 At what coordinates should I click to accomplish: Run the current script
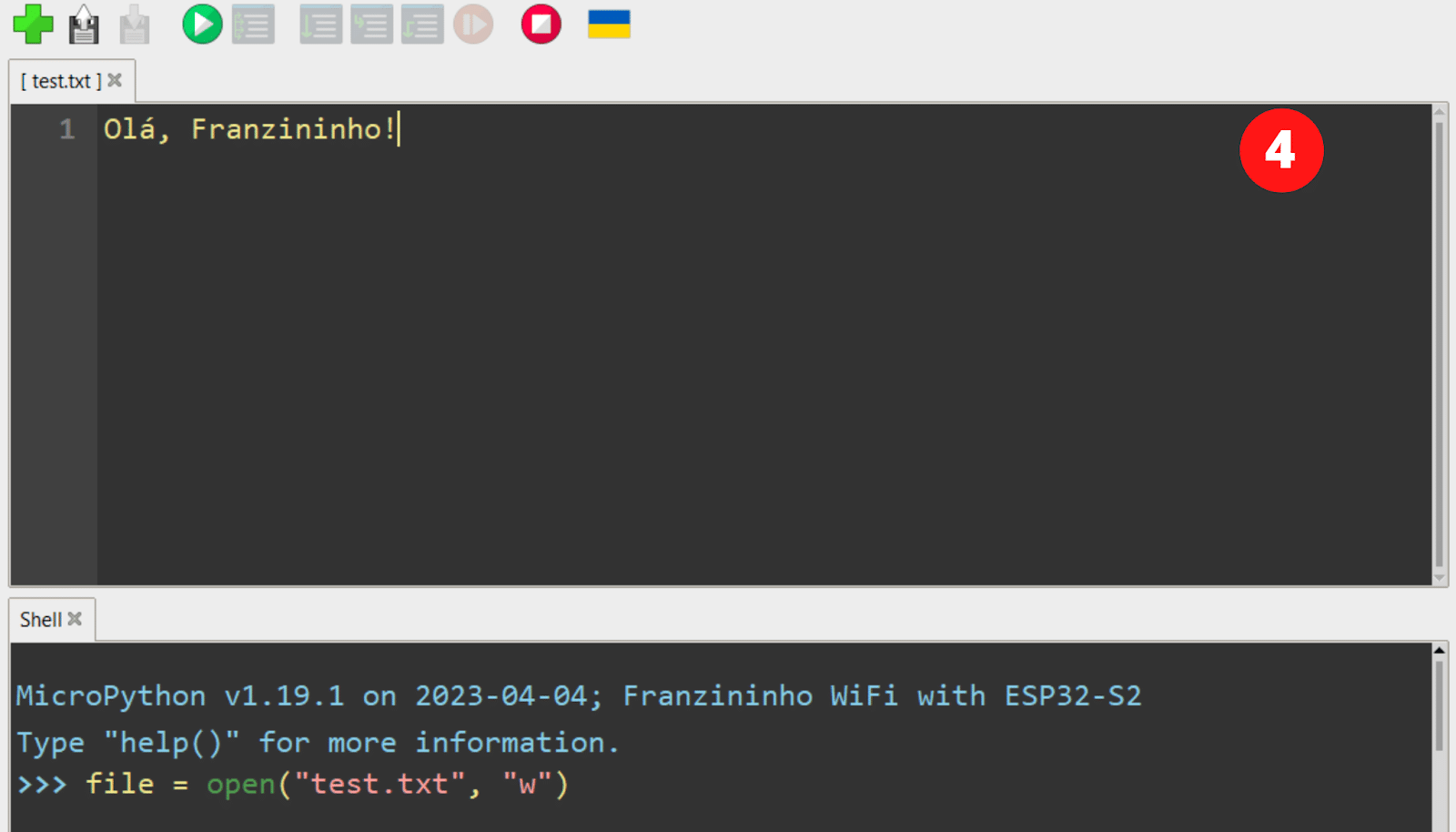[x=202, y=25]
